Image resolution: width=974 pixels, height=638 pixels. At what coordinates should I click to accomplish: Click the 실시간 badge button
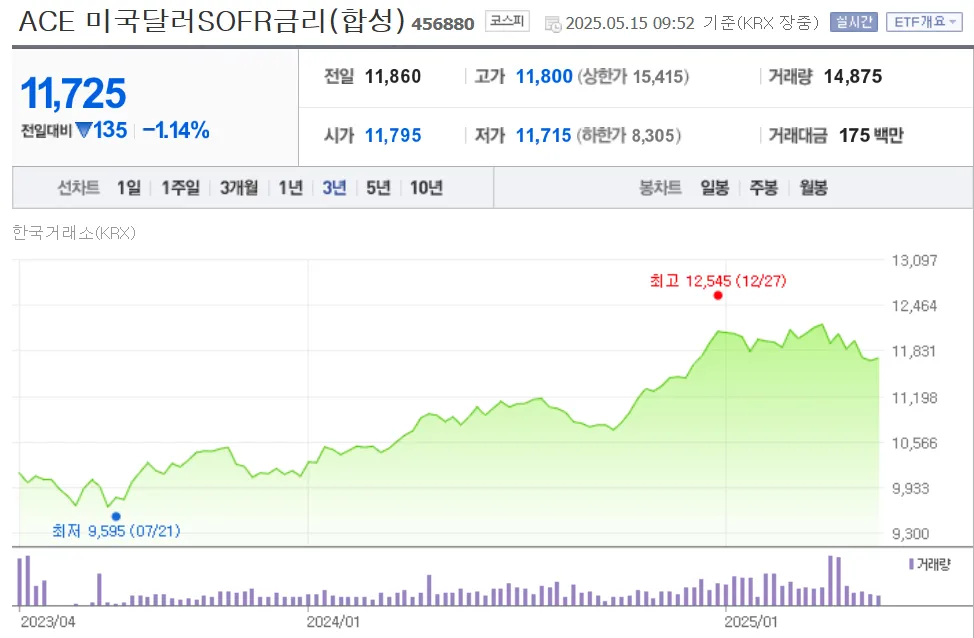(x=853, y=22)
